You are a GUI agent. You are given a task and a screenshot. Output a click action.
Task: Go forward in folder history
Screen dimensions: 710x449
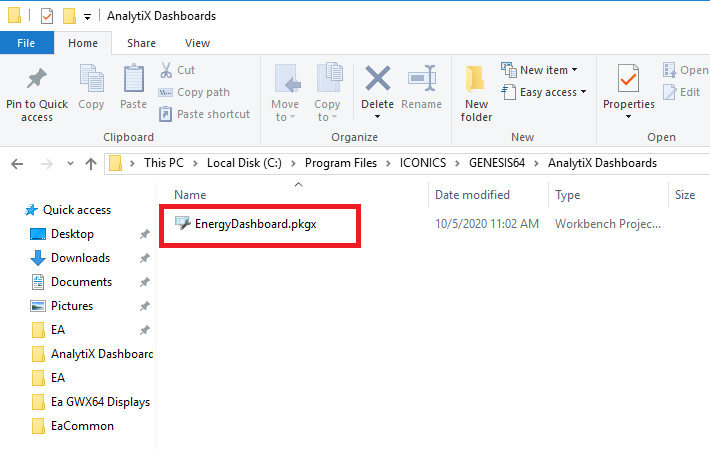click(x=46, y=163)
